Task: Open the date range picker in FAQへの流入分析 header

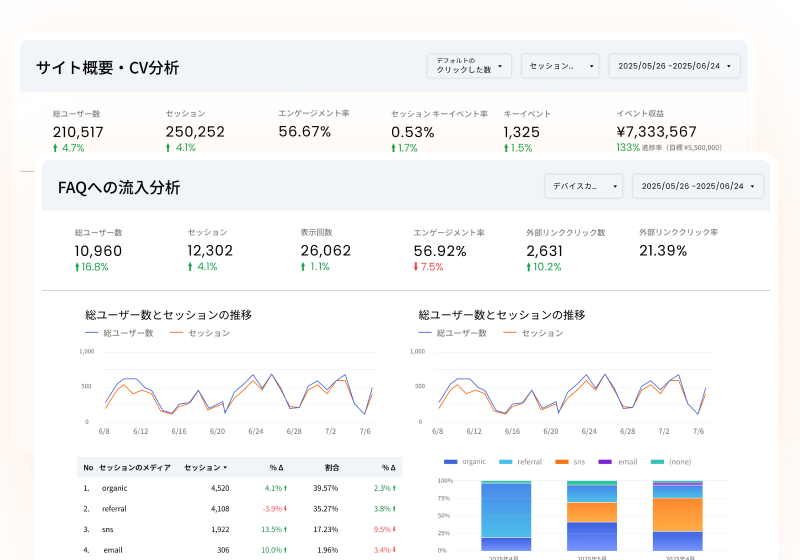Action: [x=697, y=186]
